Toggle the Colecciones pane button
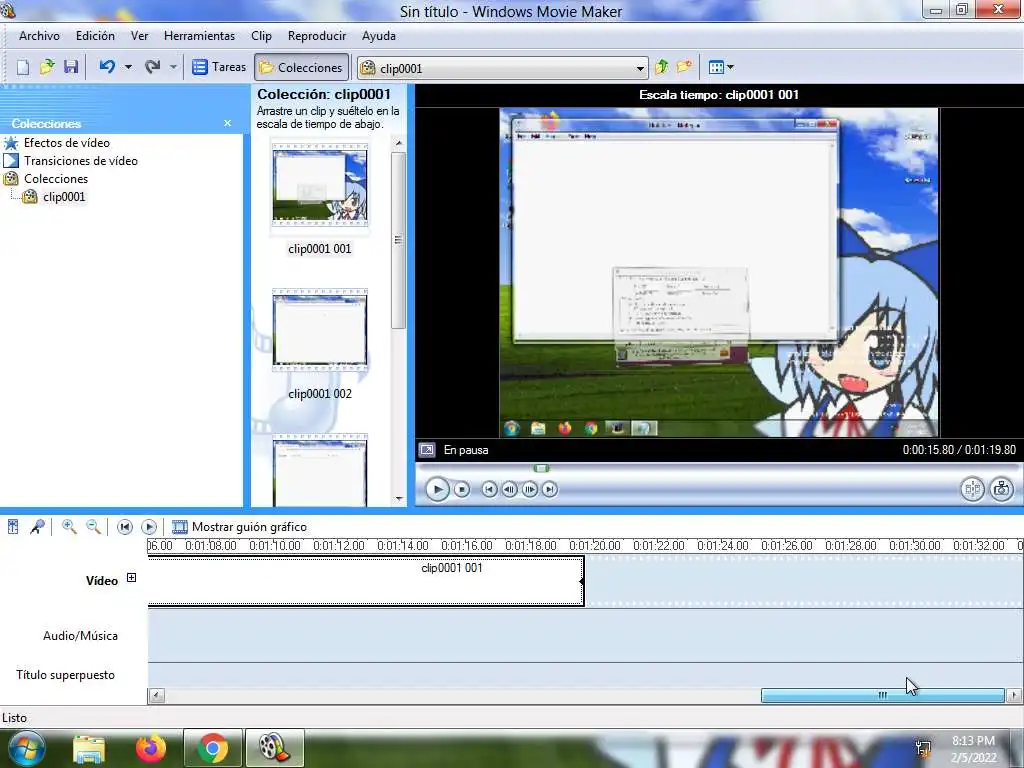 [x=301, y=67]
